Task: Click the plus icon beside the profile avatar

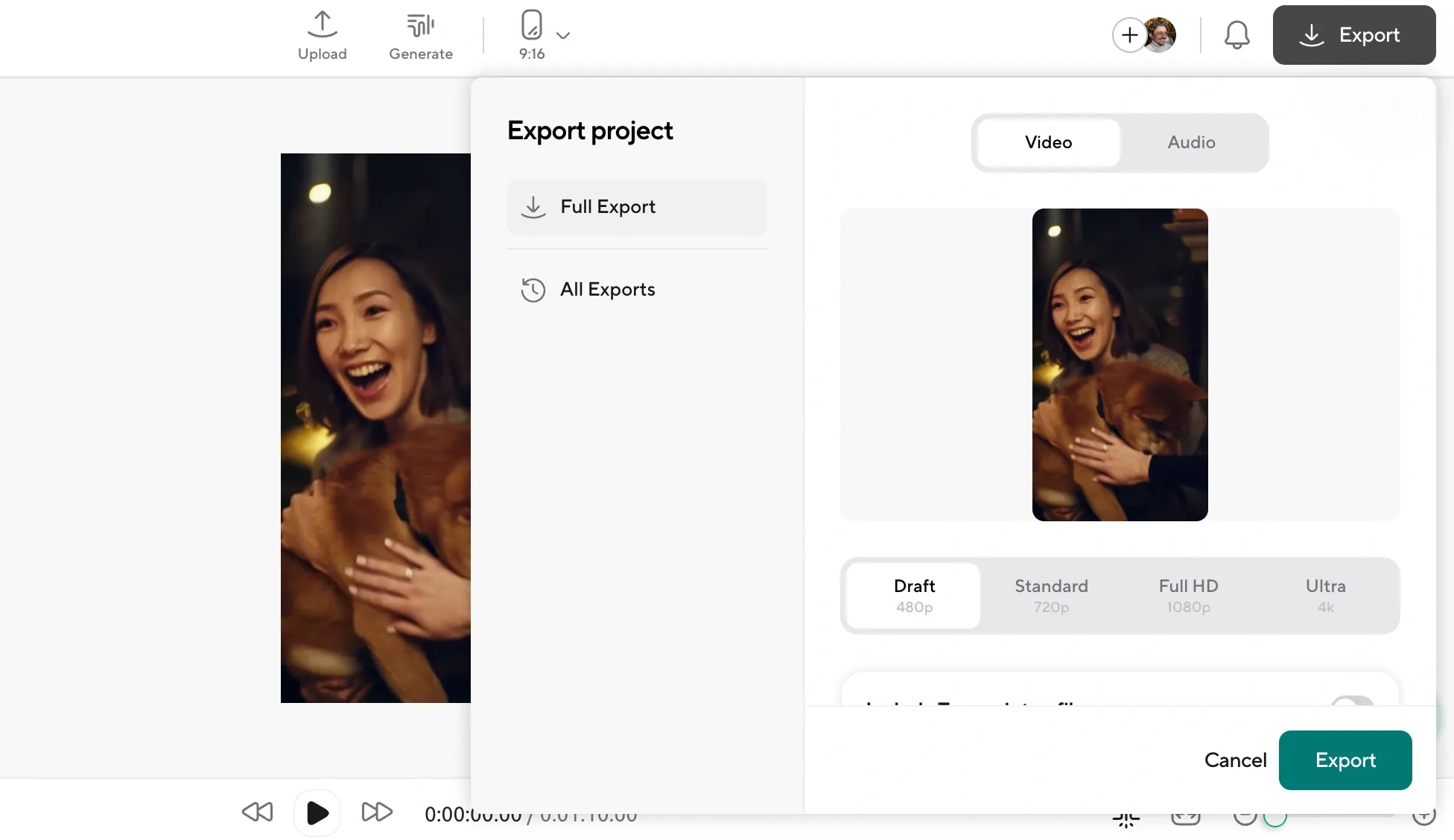Action: click(1129, 35)
